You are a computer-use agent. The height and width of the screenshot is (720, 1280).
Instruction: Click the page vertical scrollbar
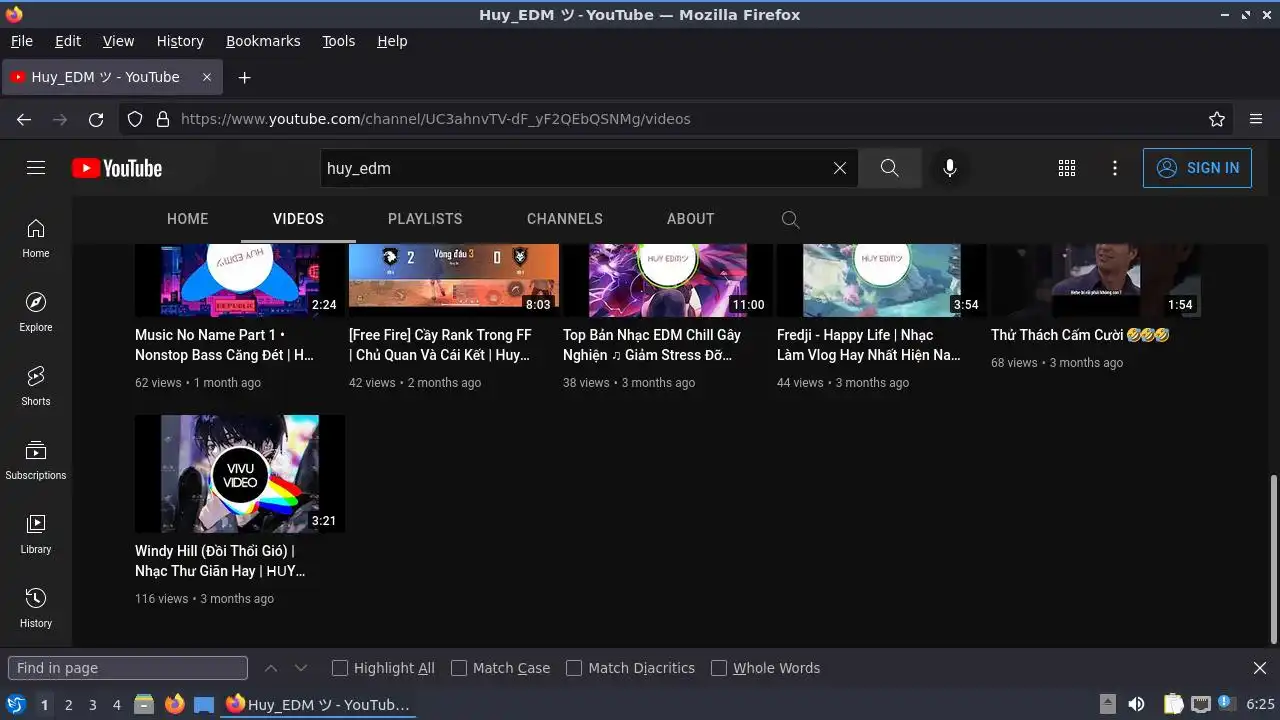click(x=1273, y=559)
